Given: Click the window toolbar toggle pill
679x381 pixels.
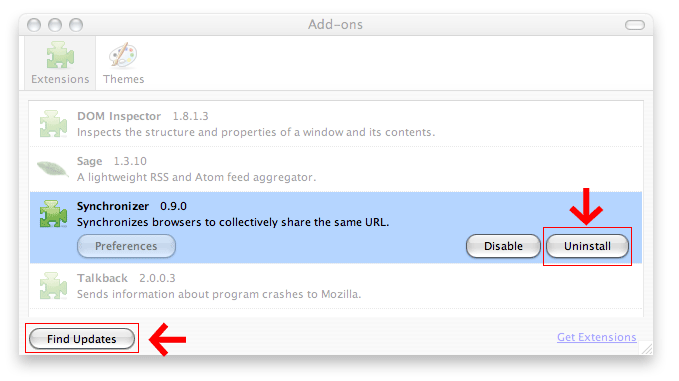Looking at the screenshot, I should [635, 25].
